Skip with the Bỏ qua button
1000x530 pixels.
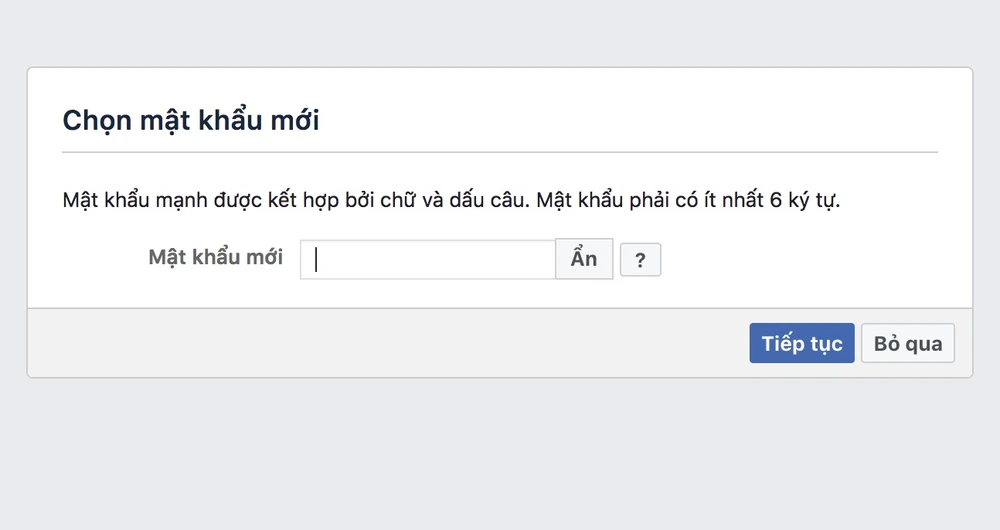point(908,343)
